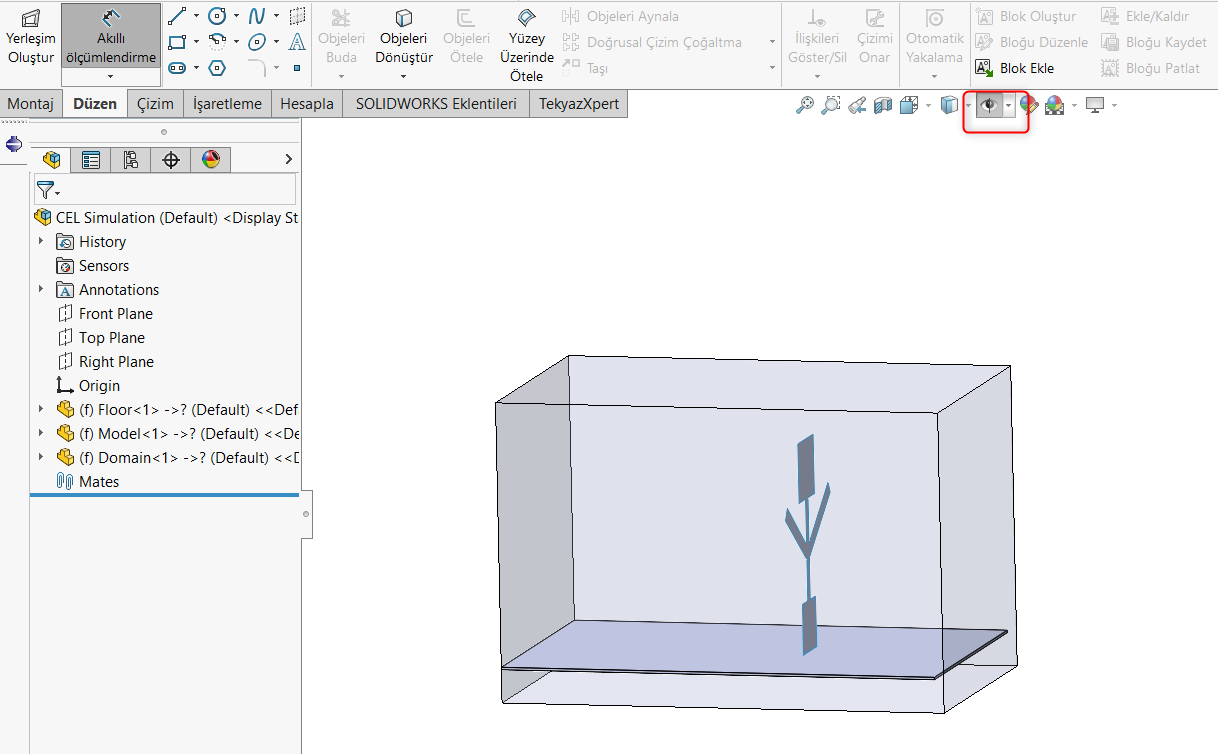
Task: Select the Right Plane tree item
Action: click(105, 361)
